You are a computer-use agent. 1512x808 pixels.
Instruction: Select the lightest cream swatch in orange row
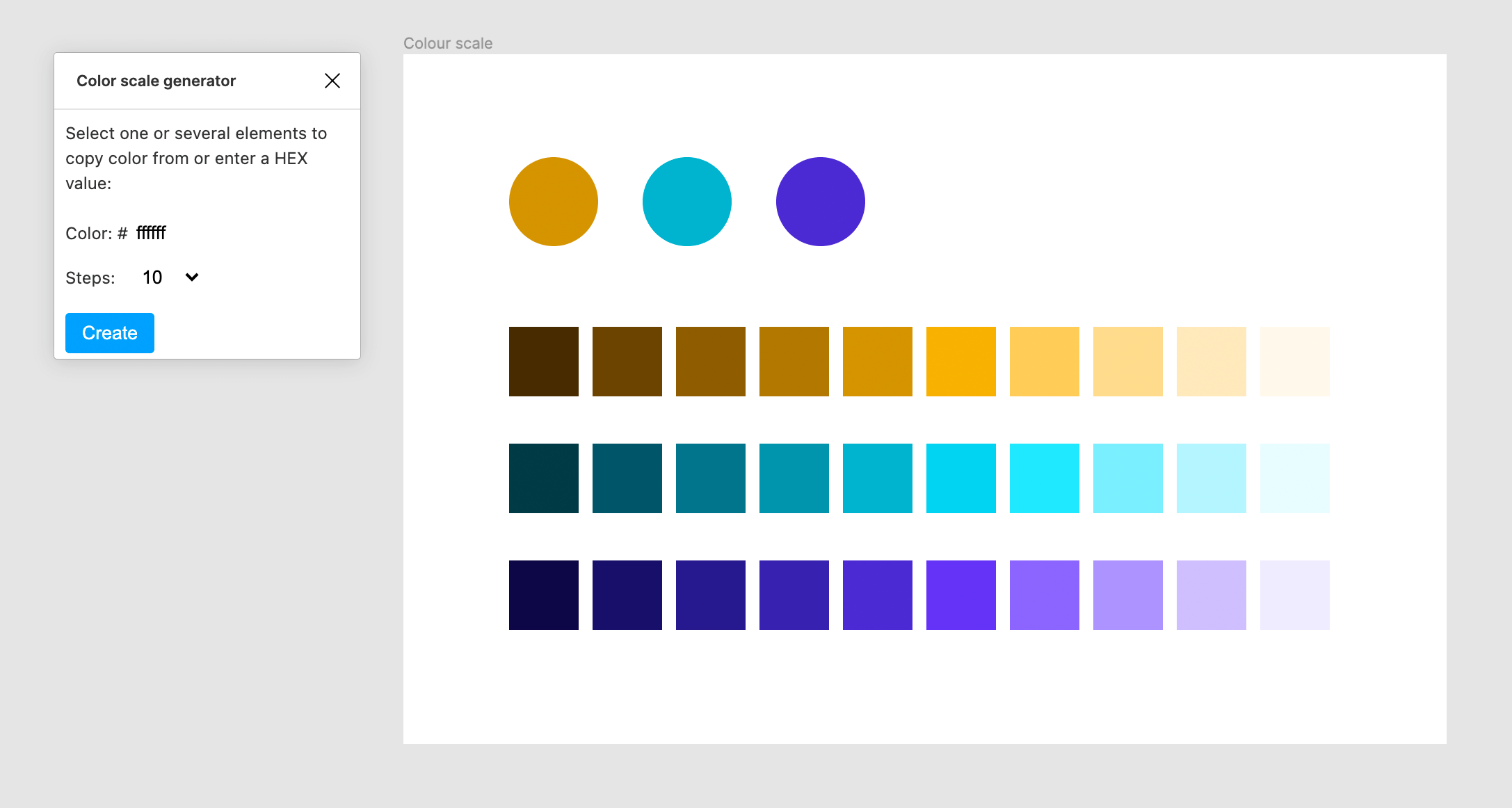point(1295,362)
